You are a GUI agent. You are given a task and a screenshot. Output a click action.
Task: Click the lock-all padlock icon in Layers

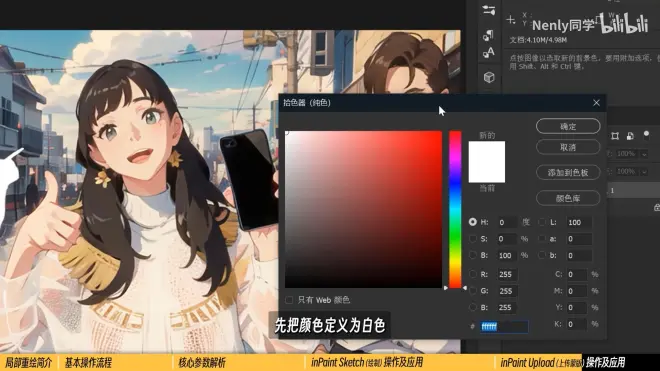(x=630, y=136)
